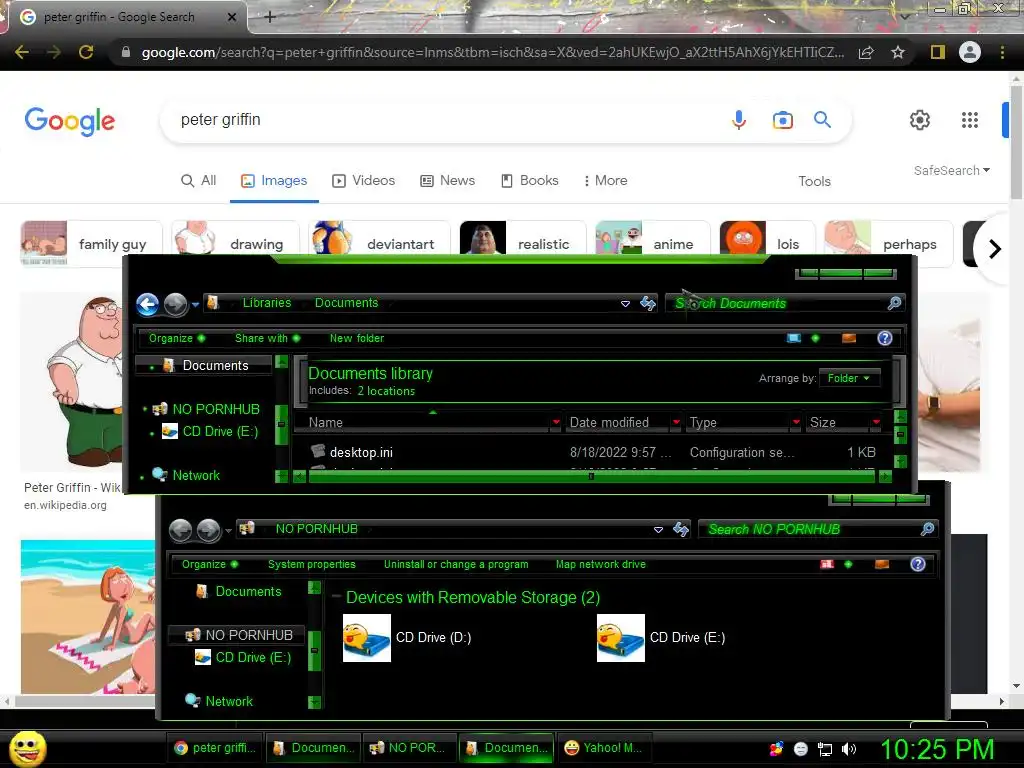This screenshot has width=1024, height=768.
Task: Switch to Videos tab
Action: coord(364,180)
